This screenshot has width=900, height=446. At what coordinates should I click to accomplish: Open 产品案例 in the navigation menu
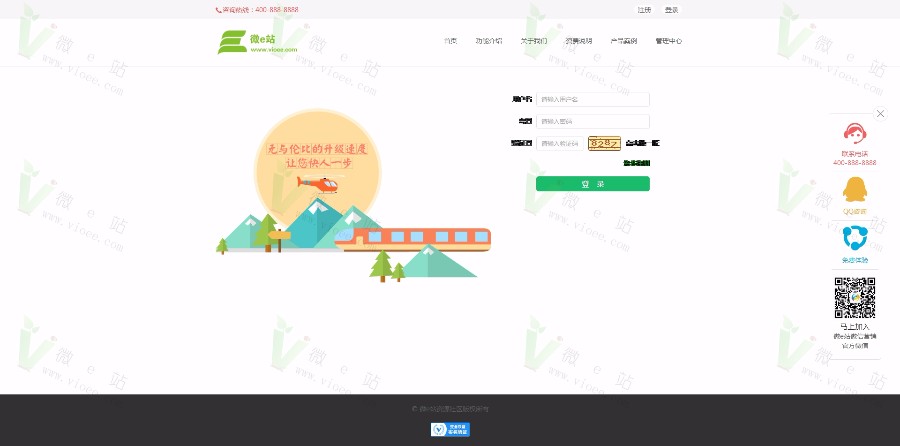[623, 41]
